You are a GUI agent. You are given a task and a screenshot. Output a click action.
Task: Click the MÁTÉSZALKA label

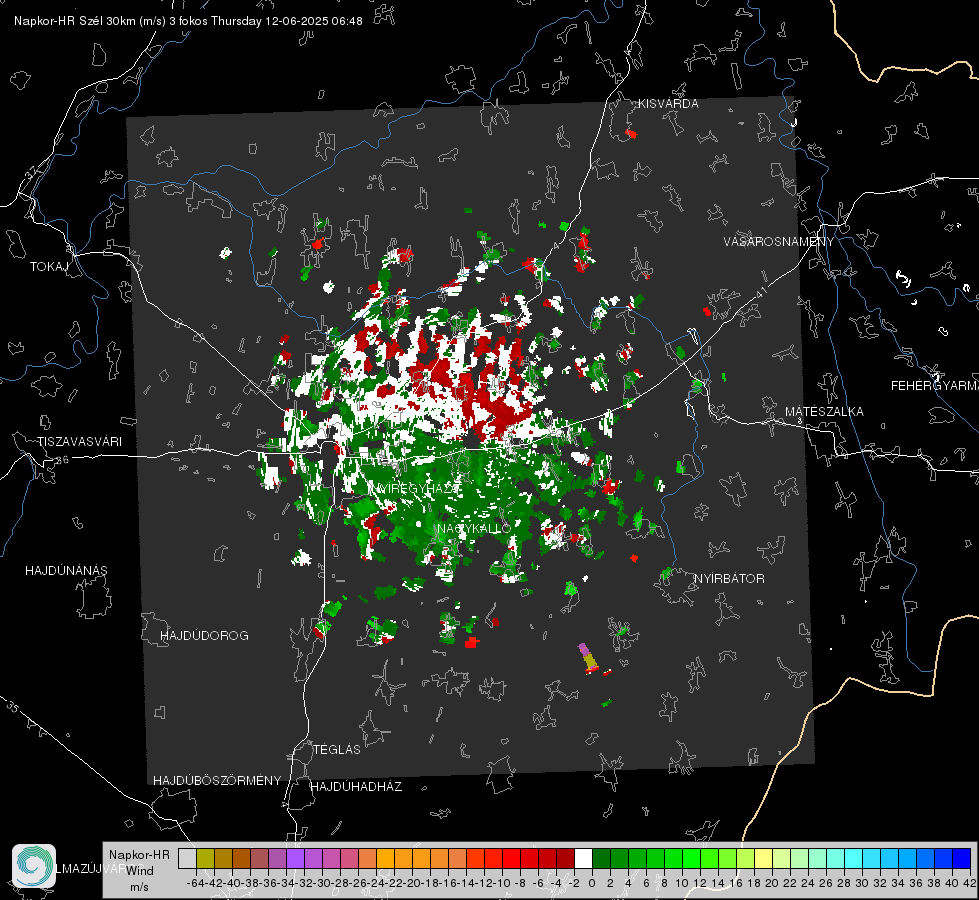pyautogui.click(x=824, y=412)
